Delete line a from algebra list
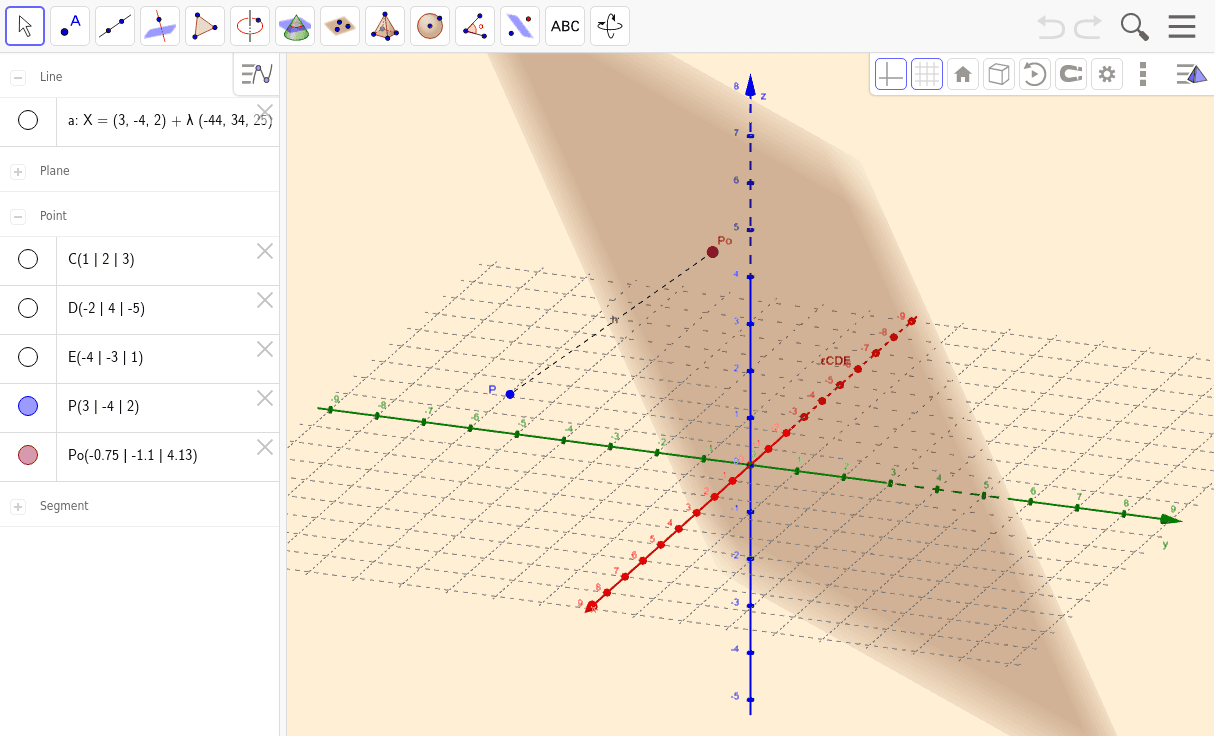This screenshot has width=1216, height=738. click(265, 111)
